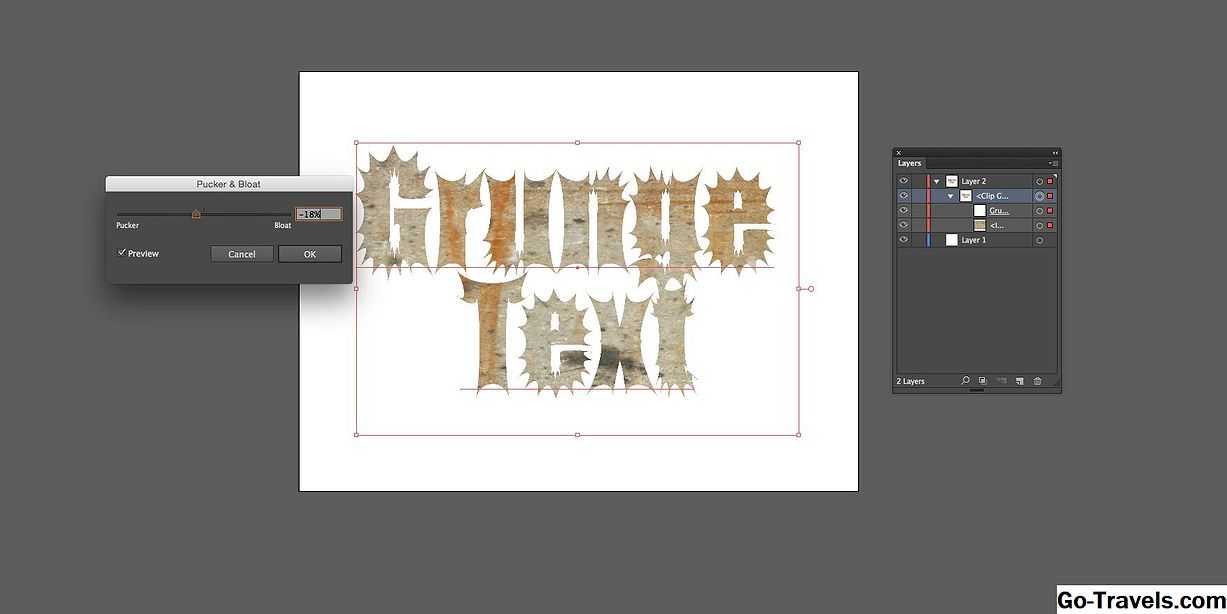Collapse the Clip Group disclosure triangle
Image resolution: width=1227 pixels, height=614 pixels.
(951, 196)
